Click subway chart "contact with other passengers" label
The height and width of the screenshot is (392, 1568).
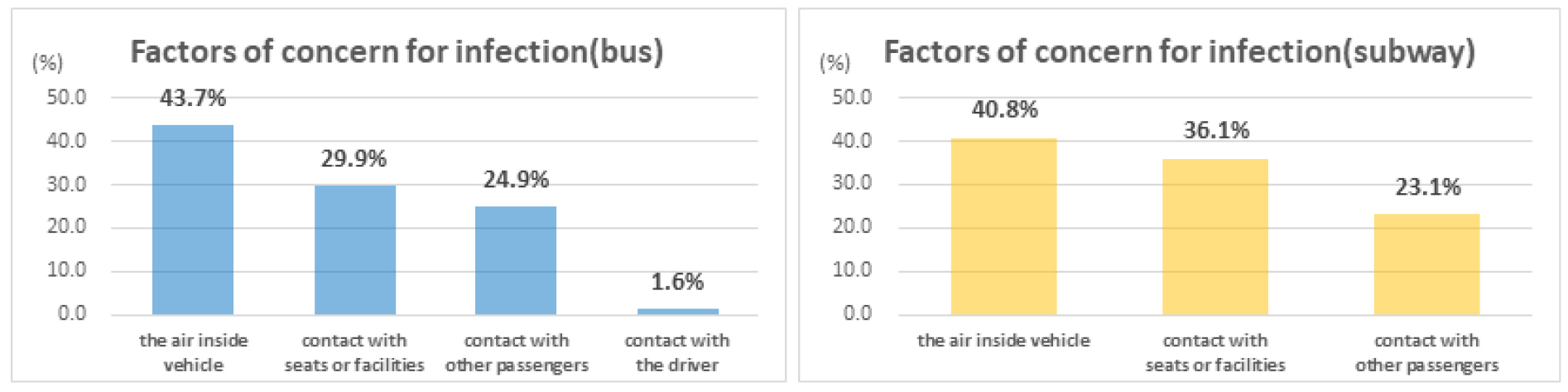click(1426, 352)
